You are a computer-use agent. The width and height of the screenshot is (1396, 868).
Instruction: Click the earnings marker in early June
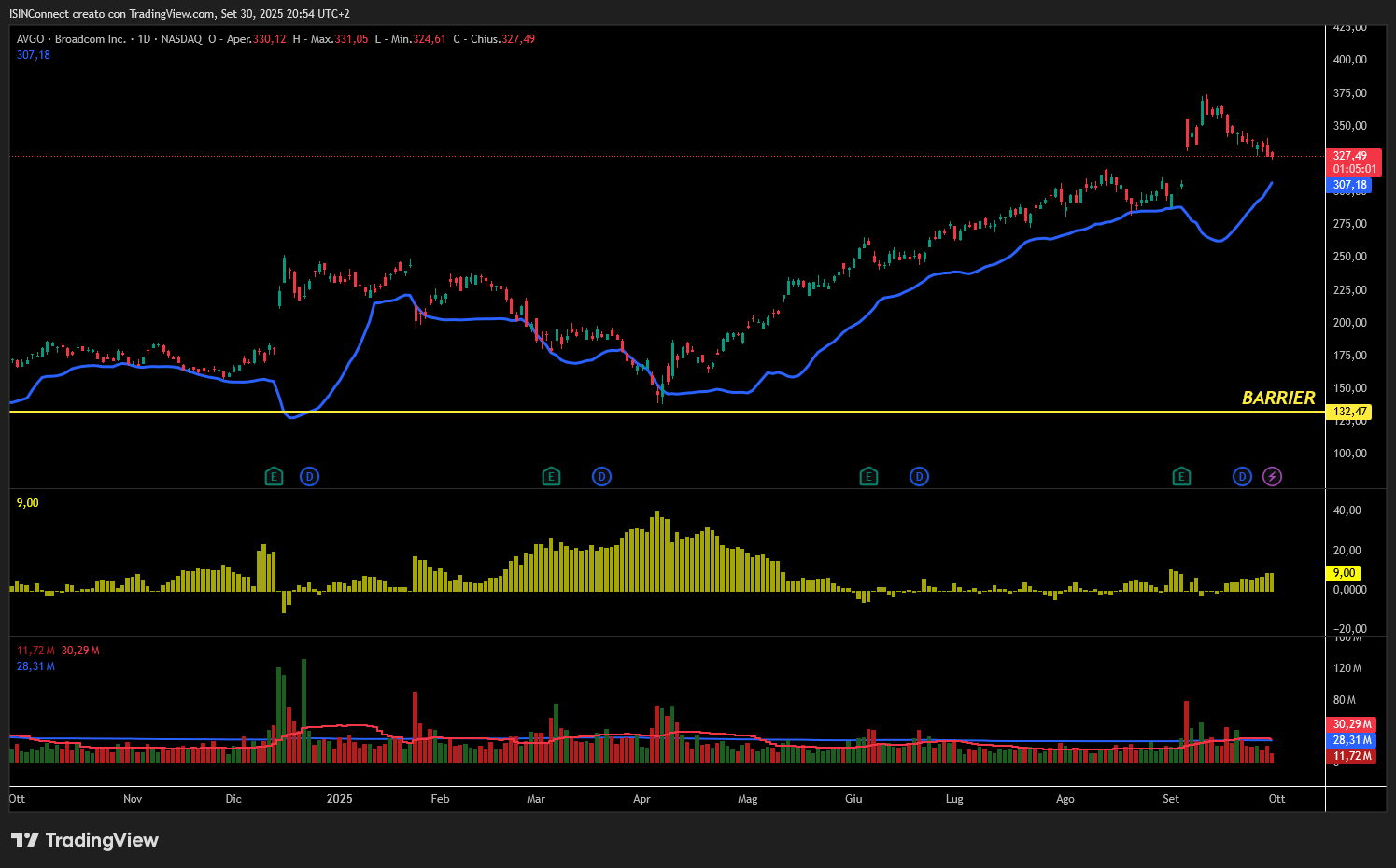tap(868, 477)
